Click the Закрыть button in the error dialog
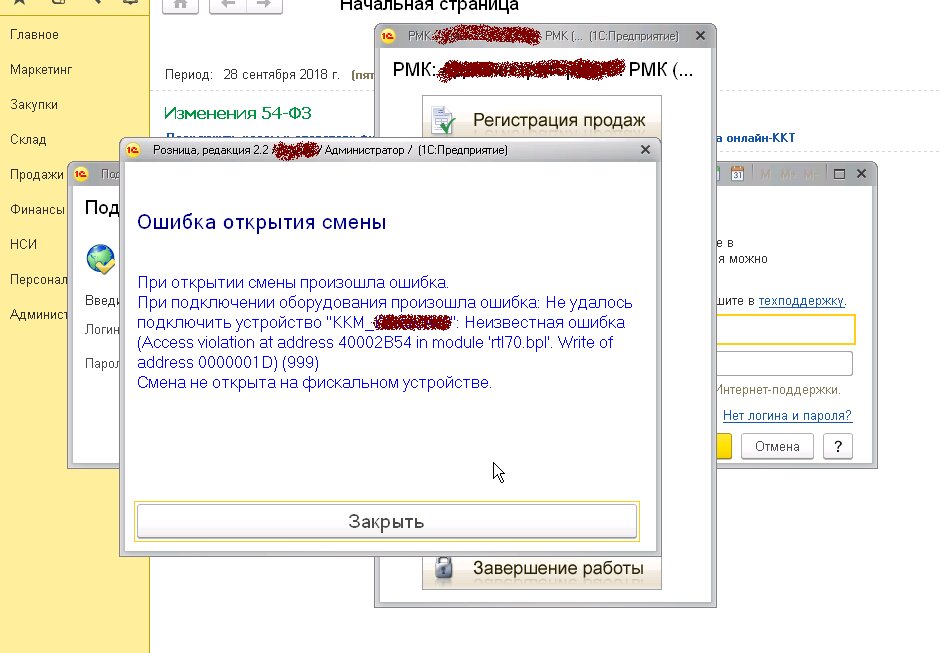 click(x=386, y=521)
